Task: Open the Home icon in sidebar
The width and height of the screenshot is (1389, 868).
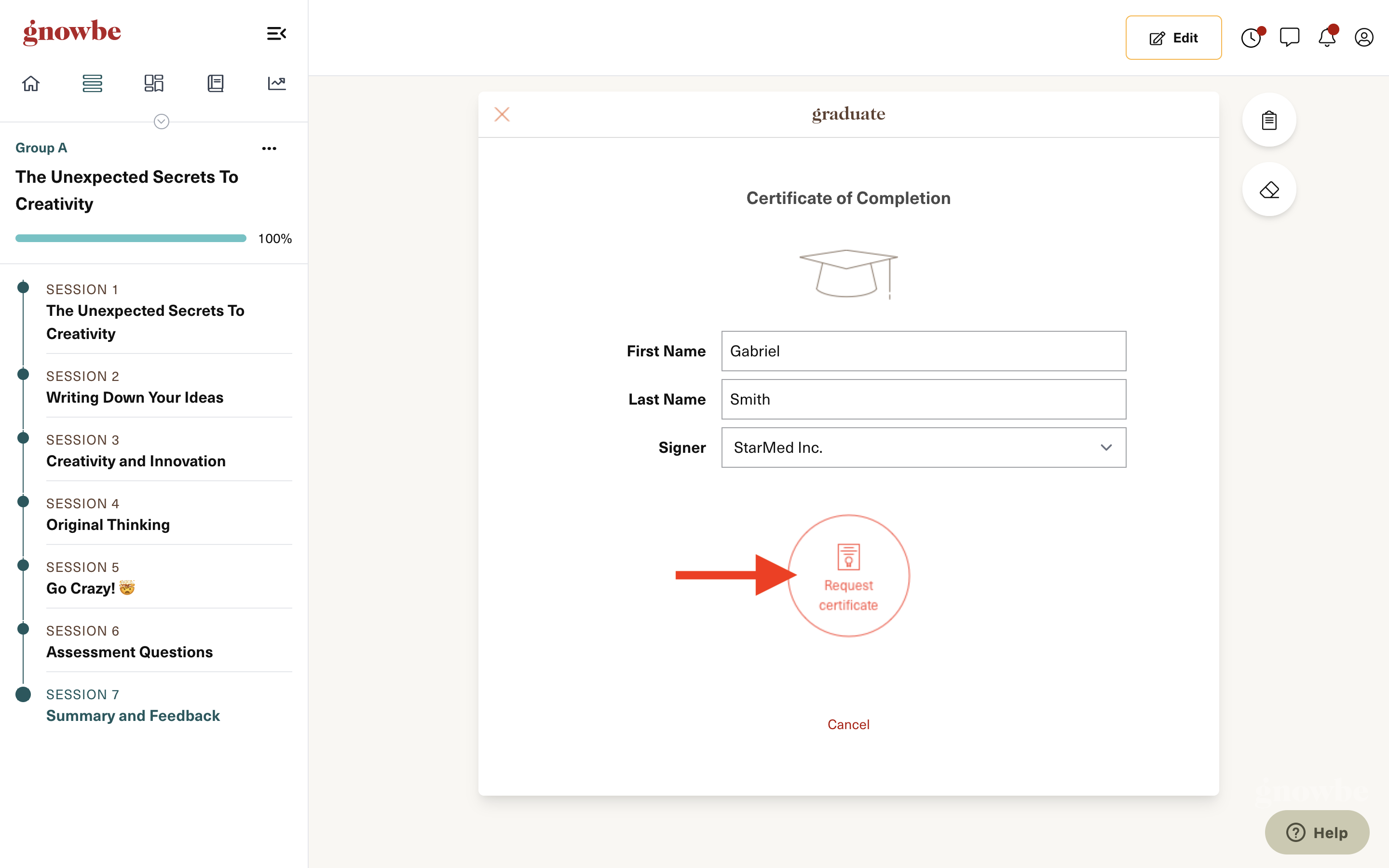Action: (x=31, y=83)
